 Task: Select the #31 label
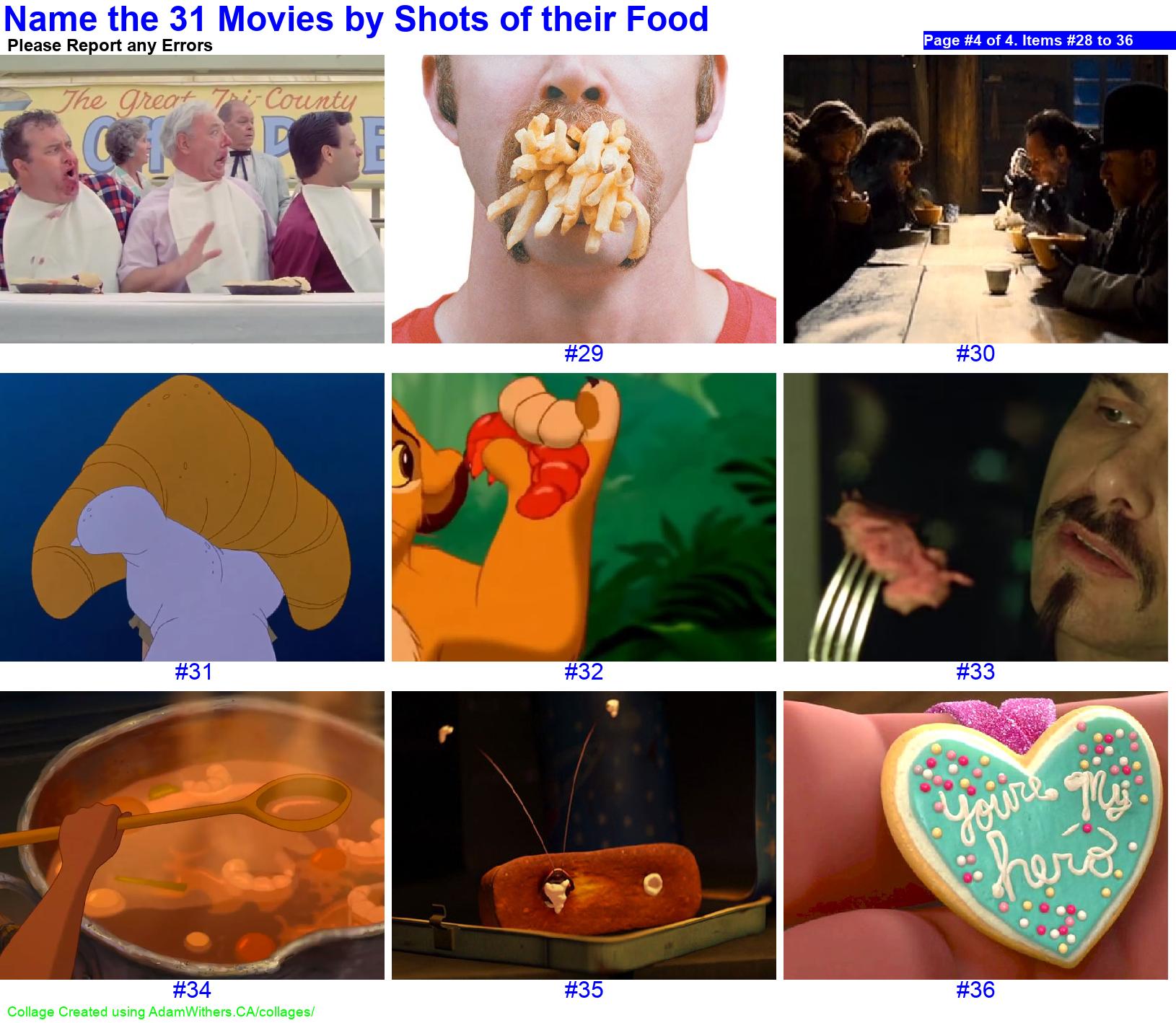click(193, 672)
